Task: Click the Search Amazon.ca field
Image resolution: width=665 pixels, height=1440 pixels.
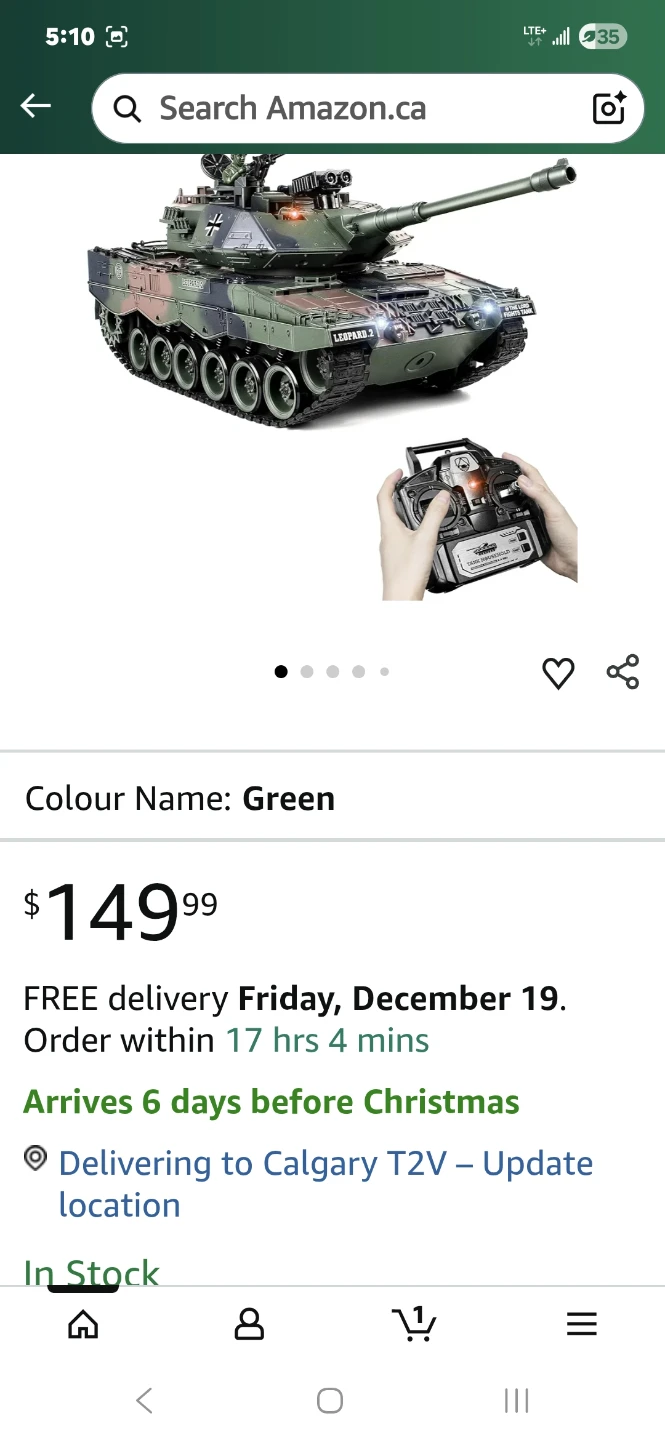Action: pyautogui.click(x=368, y=108)
